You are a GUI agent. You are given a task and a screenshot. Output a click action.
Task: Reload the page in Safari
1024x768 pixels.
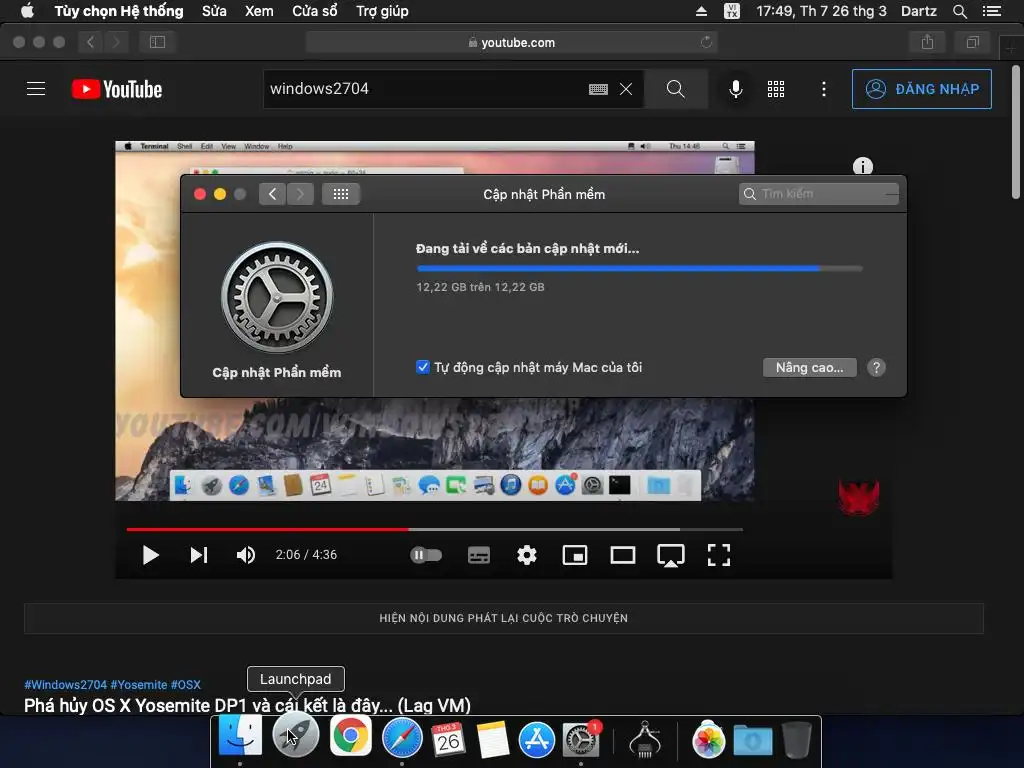click(706, 42)
